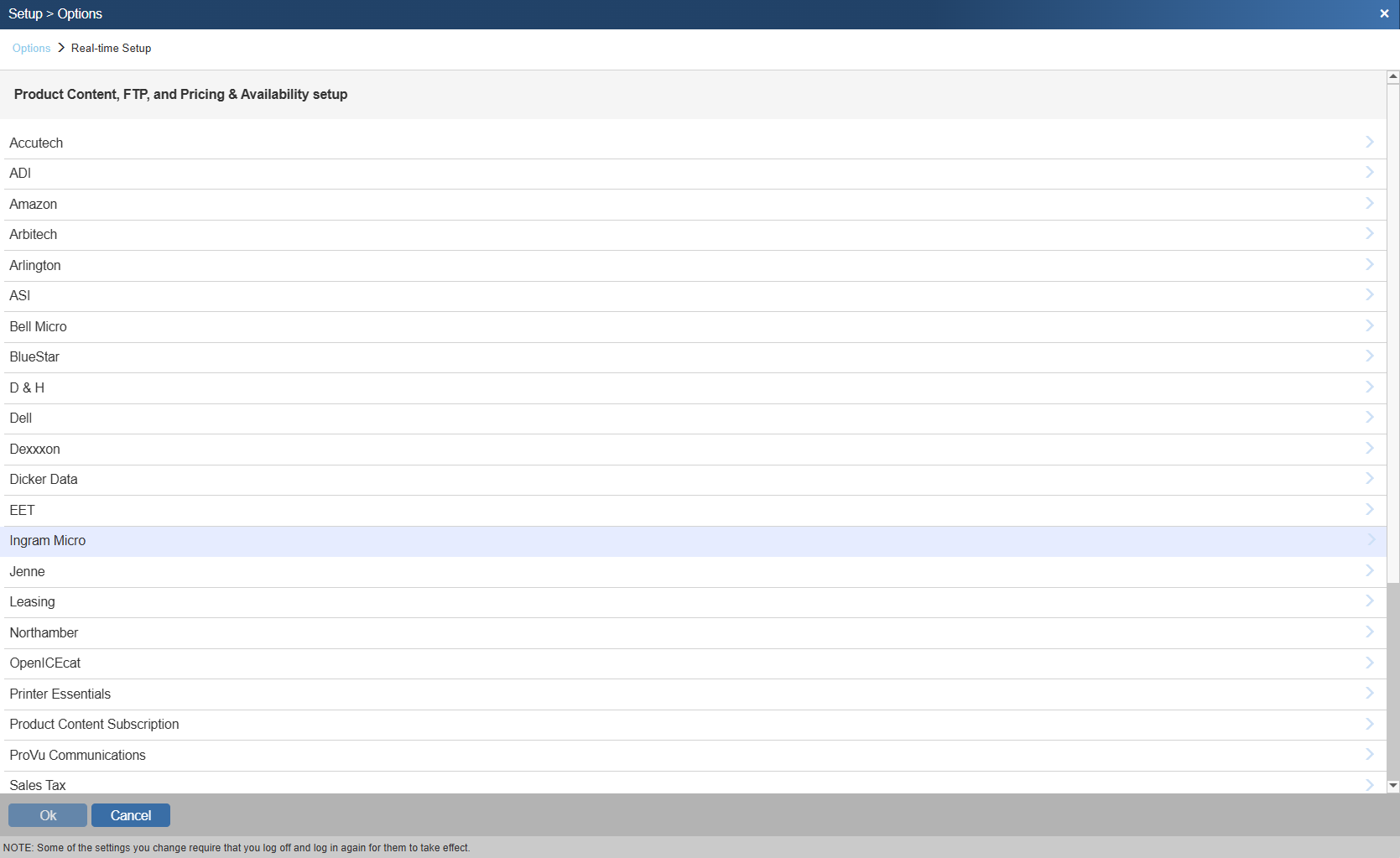The height and width of the screenshot is (858, 1400).
Task: Select the ADI list entry
Action: [x=20, y=173]
